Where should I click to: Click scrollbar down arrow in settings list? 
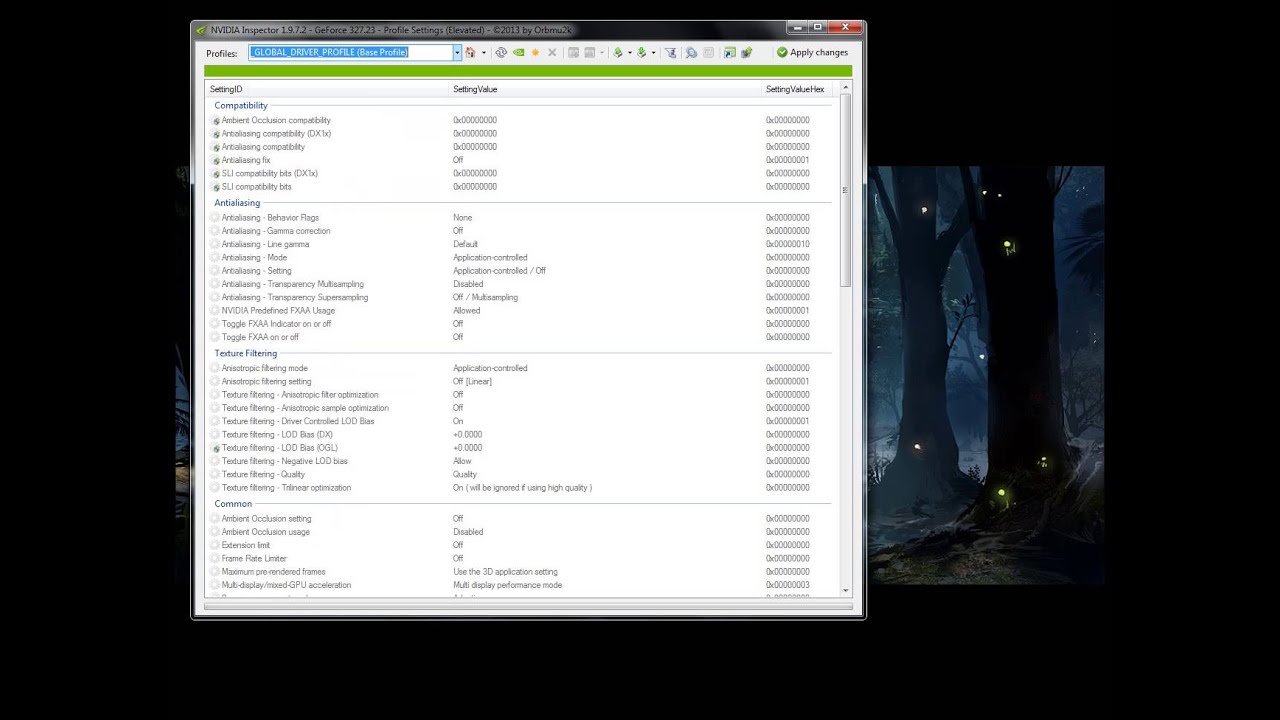(x=845, y=590)
